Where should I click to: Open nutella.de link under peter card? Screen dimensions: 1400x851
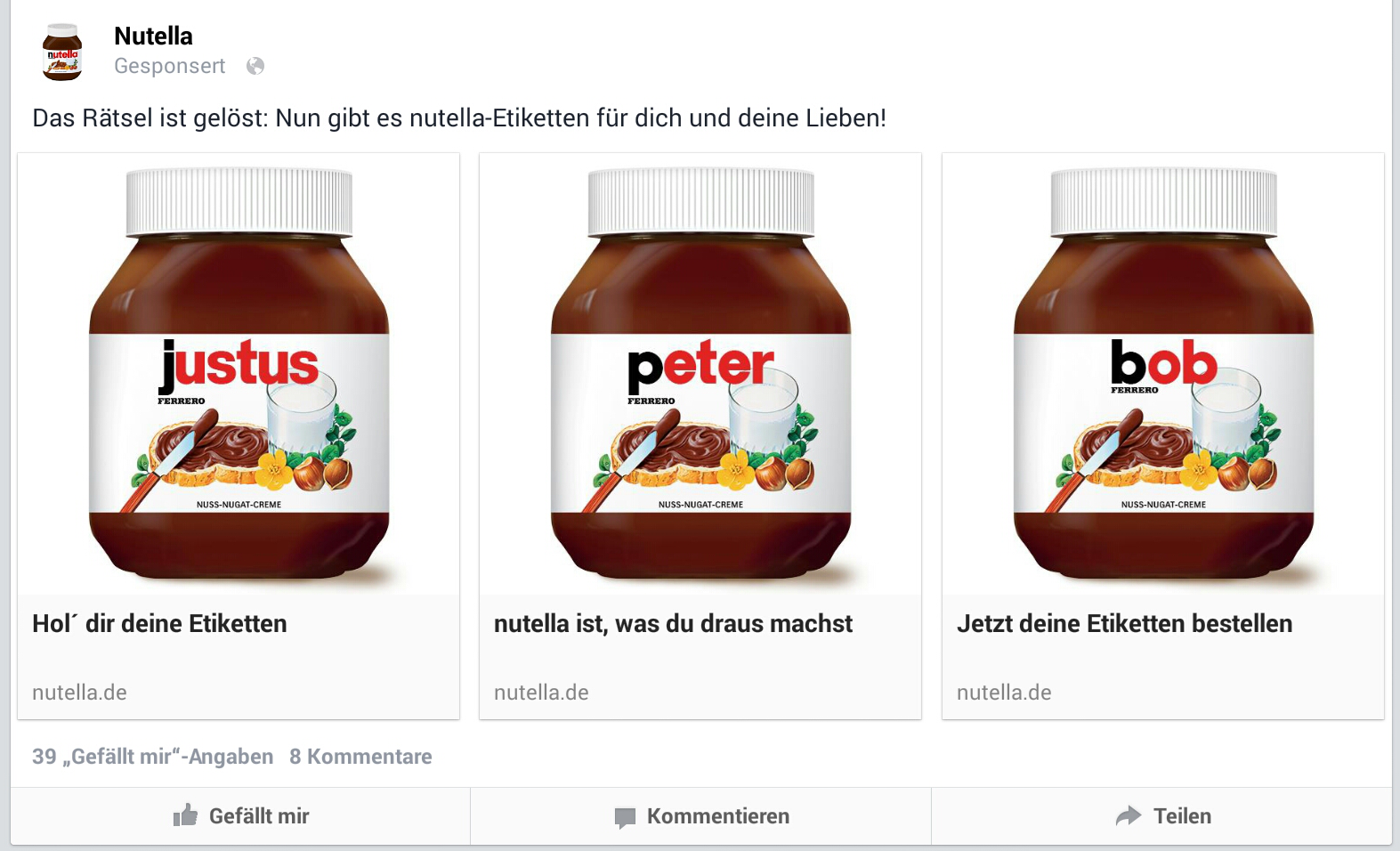tap(541, 693)
